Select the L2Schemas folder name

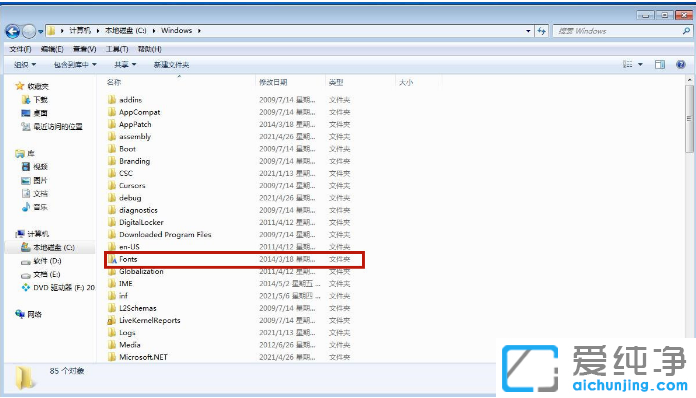point(138,308)
